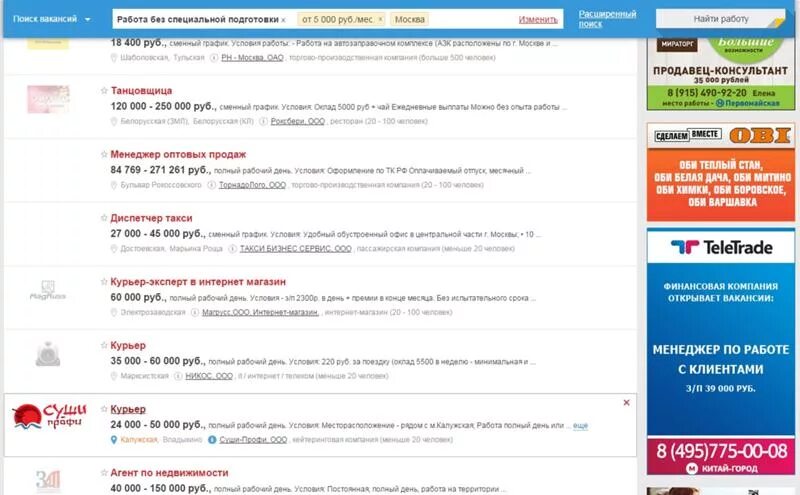Click info icon next to НИКОС, ООО
Image resolution: width=800 pixels, height=495 pixels.
[x=178, y=376]
